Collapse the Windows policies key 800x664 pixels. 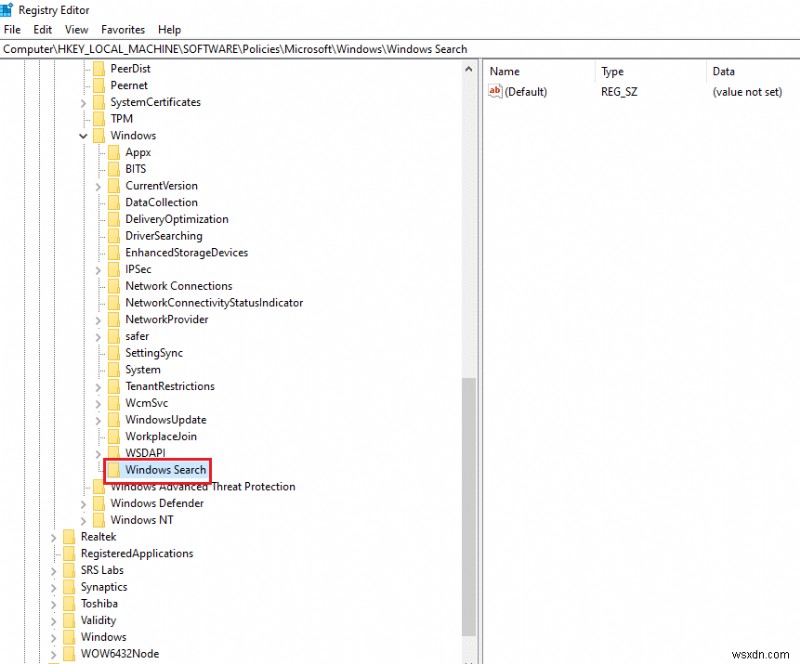pyautogui.click(x=83, y=136)
